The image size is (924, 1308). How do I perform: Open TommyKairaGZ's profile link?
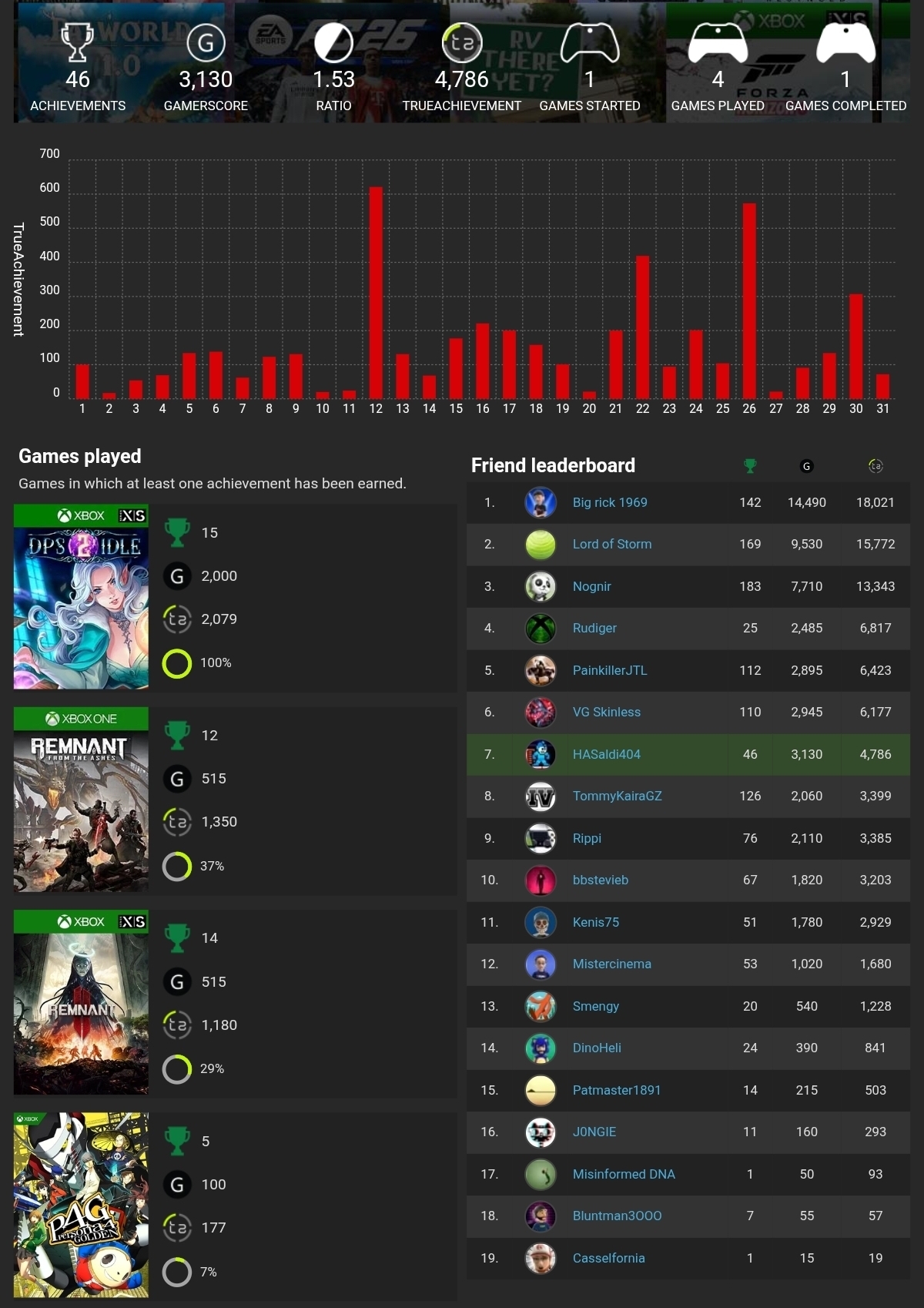point(618,797)
